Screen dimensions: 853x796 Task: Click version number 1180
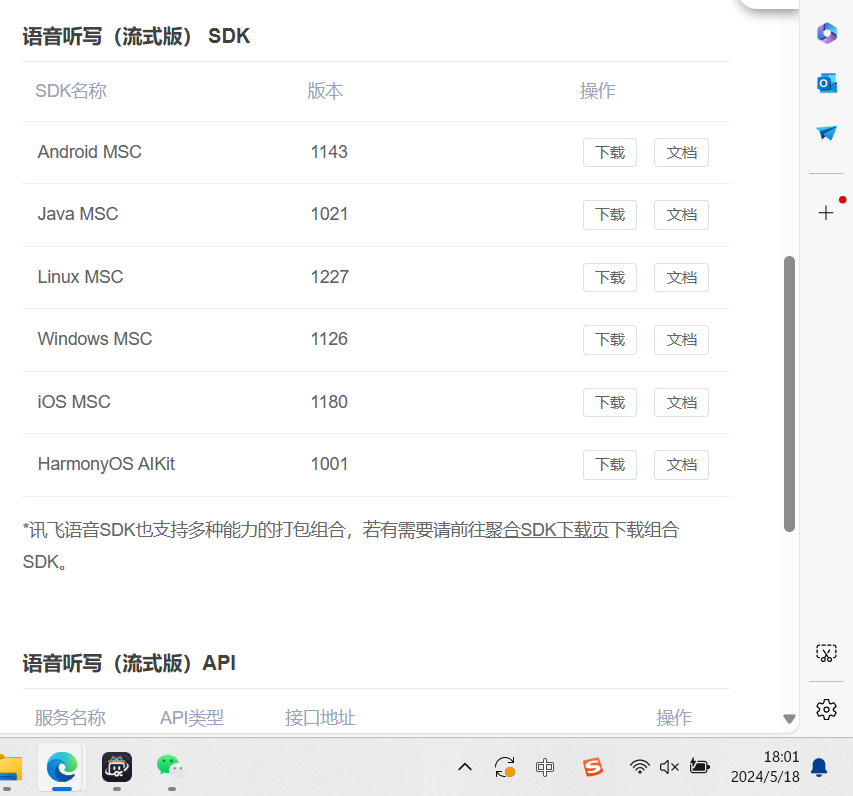click(329, 402)
